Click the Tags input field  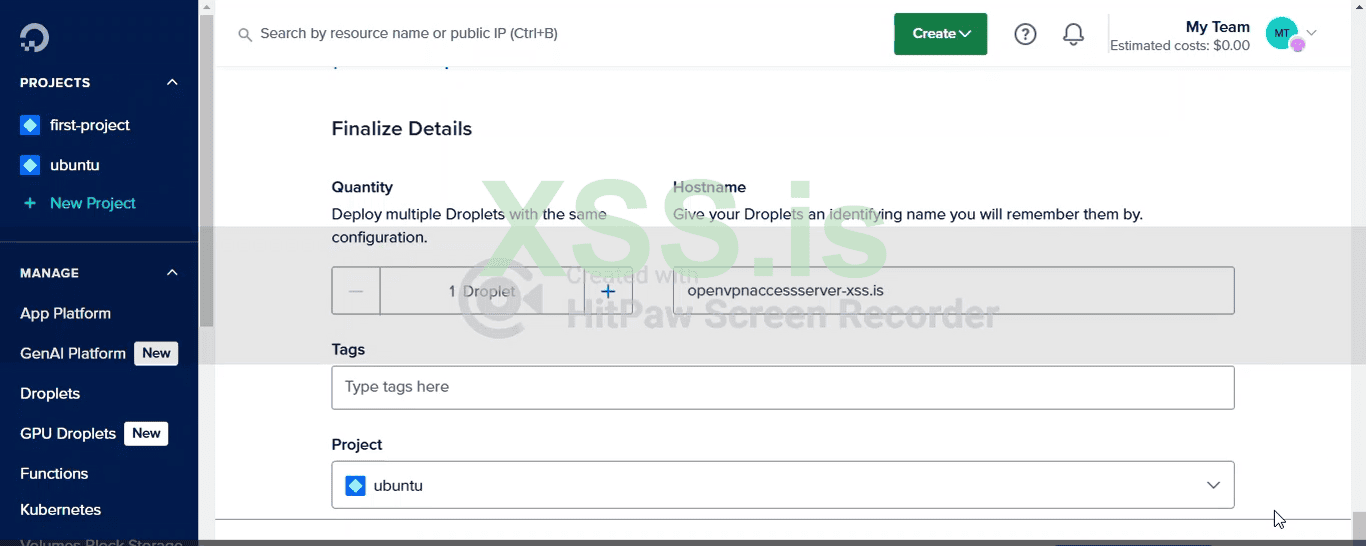tap(783, 387)
